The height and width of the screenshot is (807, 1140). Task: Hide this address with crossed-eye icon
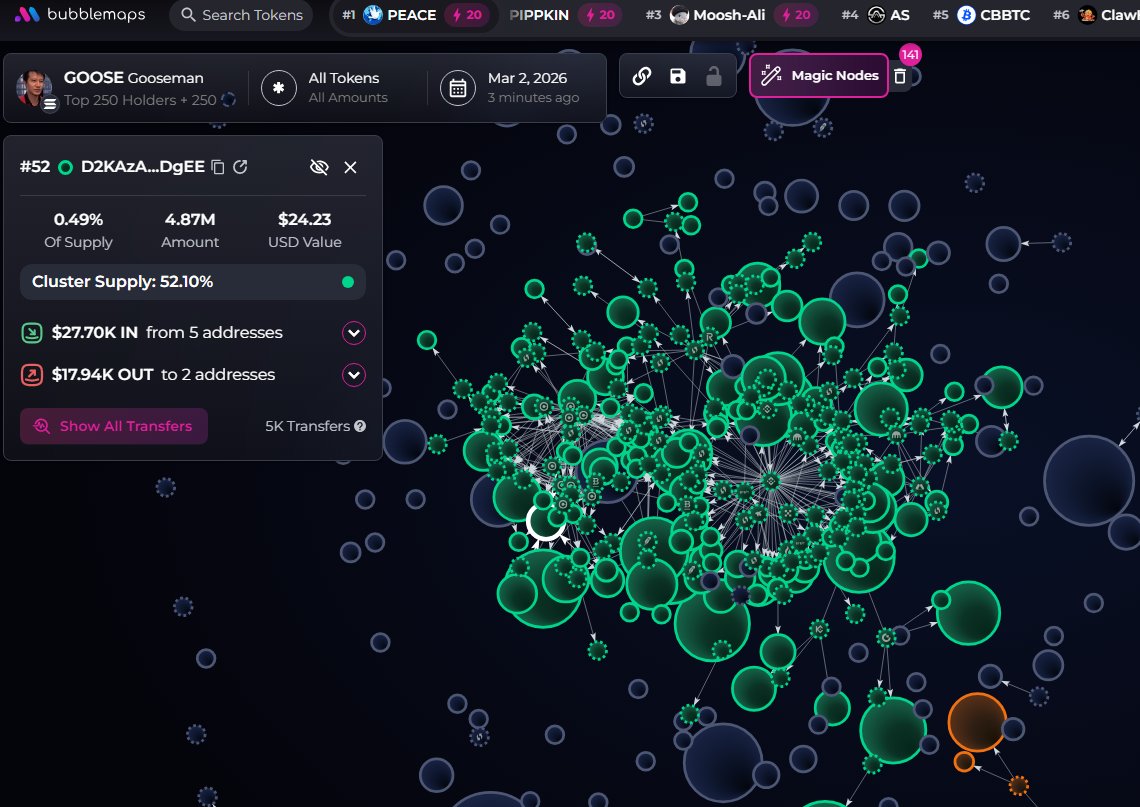point(319,167)
